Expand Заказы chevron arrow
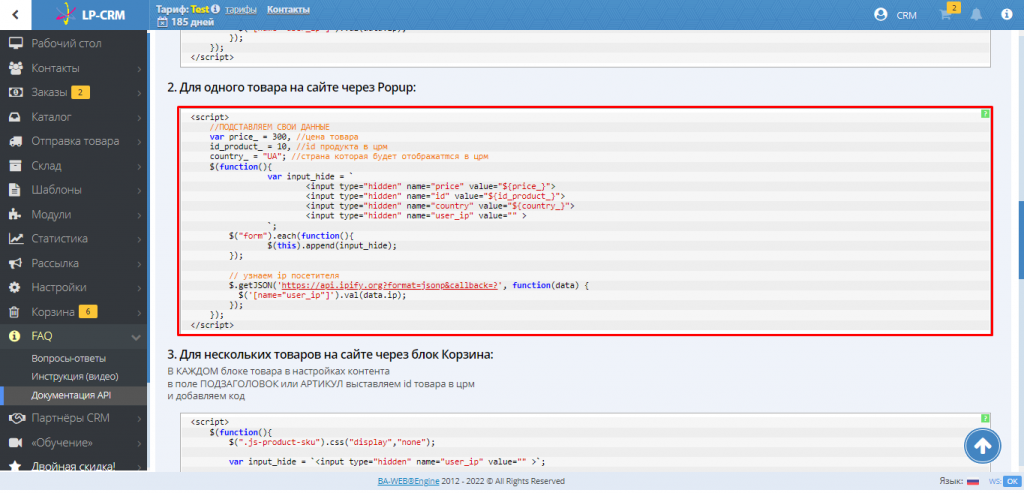 tap(139, 93)
